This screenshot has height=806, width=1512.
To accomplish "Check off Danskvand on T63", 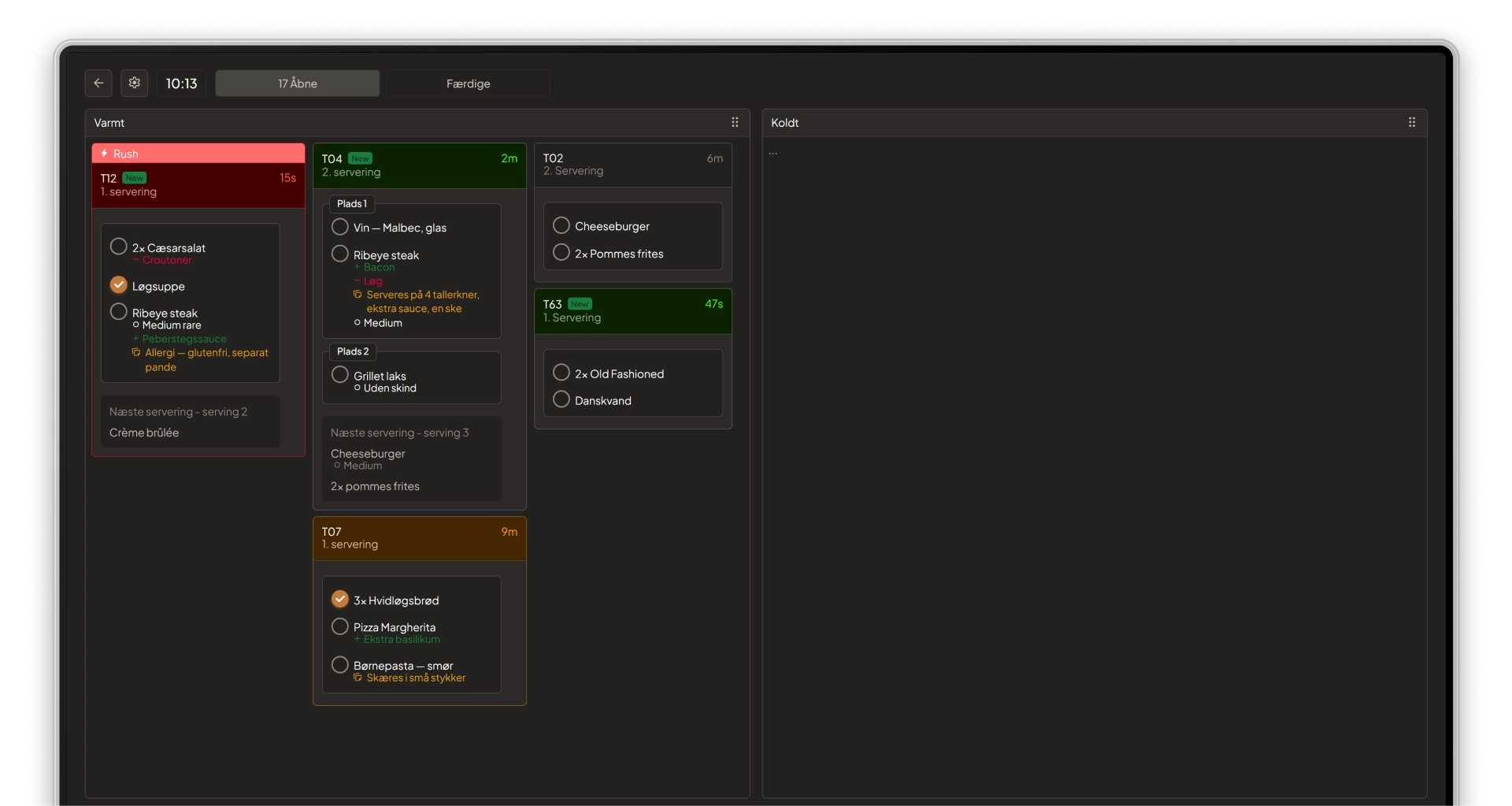I will [x=561, y=399].
